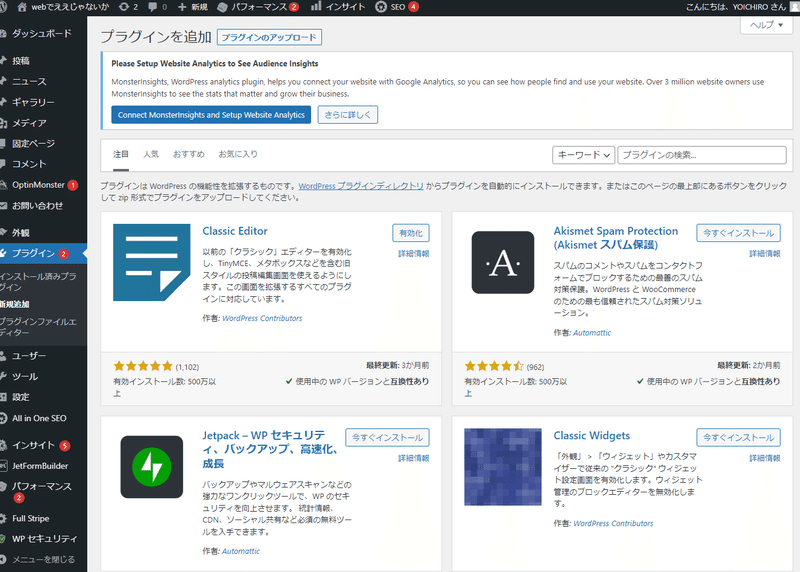
Task: Open 詳細情報 for Jetpack
Action: [413, 458]
